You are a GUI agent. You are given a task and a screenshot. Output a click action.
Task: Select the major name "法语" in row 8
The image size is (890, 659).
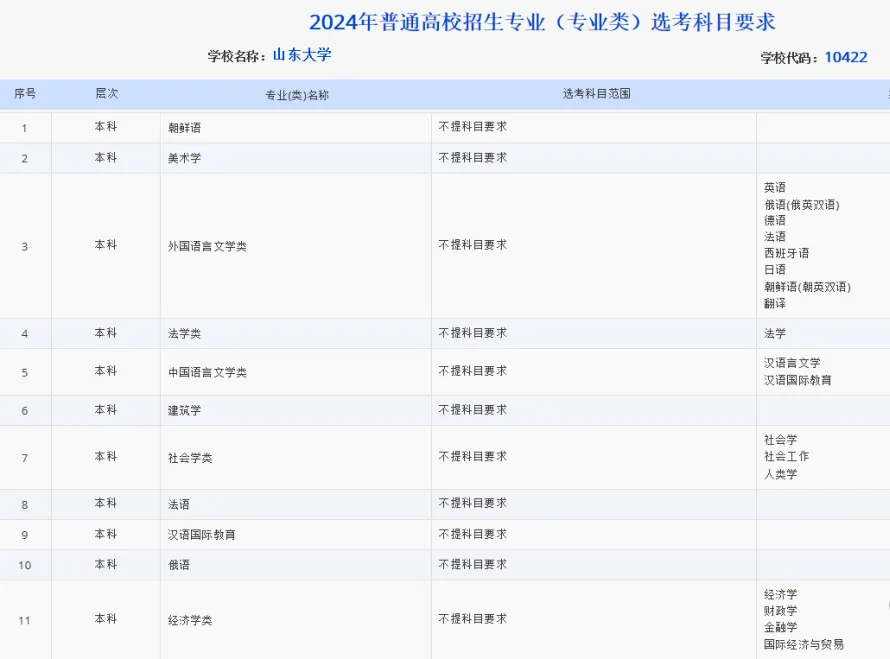click(x=179, y=504)
